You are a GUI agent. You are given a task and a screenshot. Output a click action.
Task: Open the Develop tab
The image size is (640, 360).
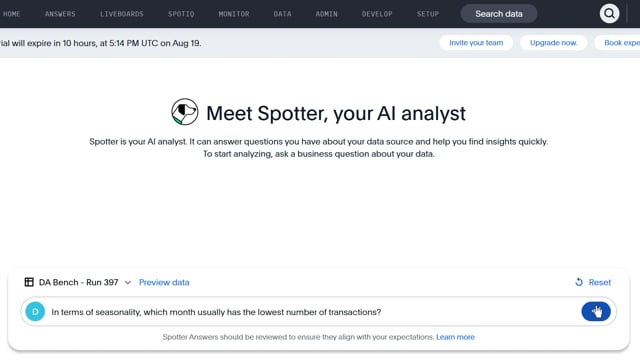[377, 14]
